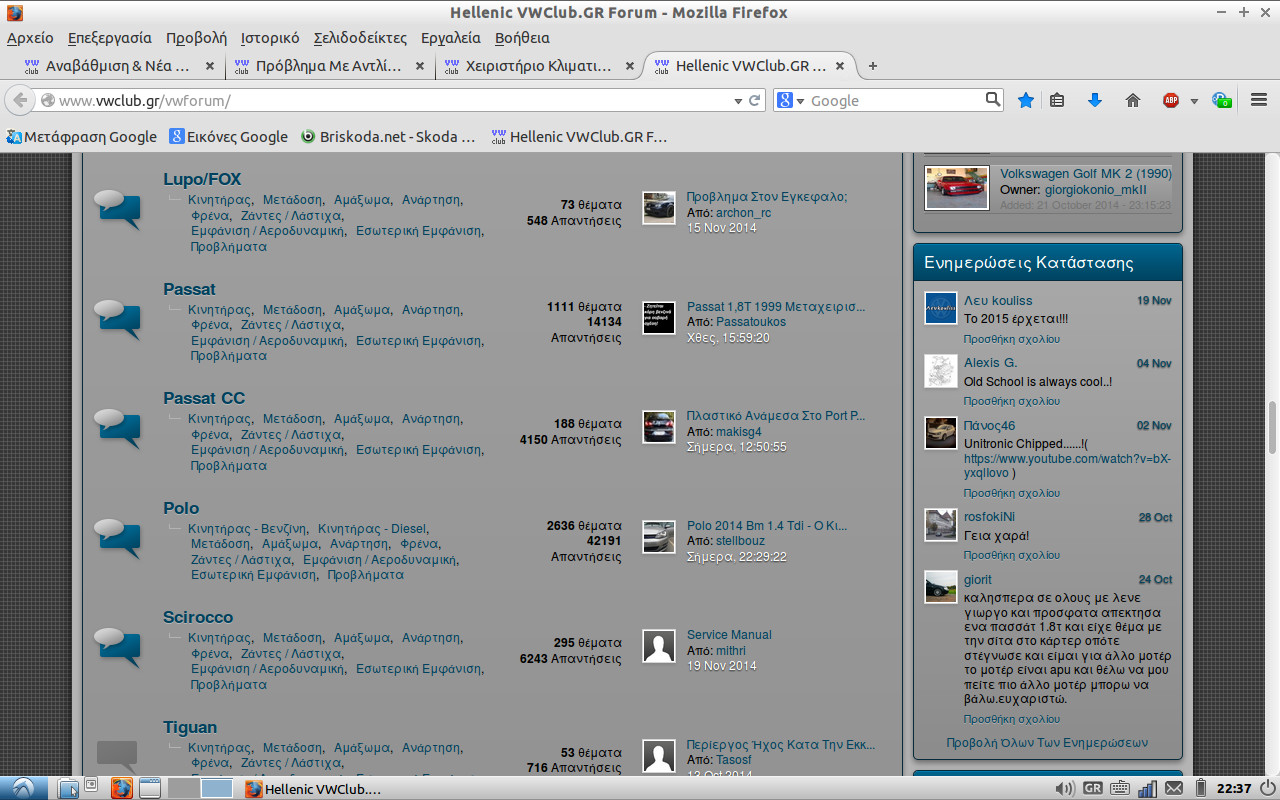This screenshot has height=800, width=1280.
Task: Switch to the Αναβάθμιση & Νέα tab
Action: (118, 66)
